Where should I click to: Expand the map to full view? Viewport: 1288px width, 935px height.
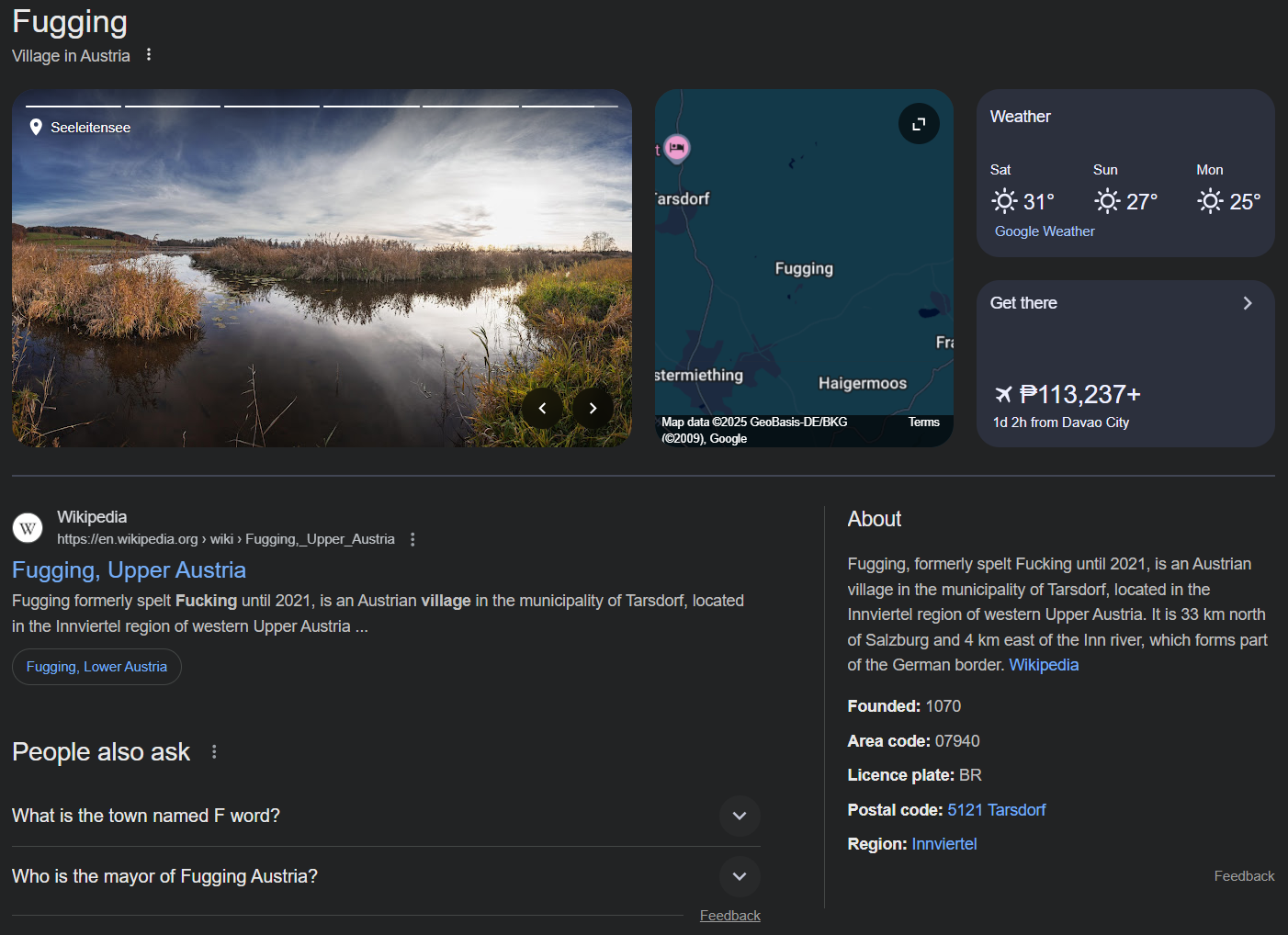(x=919, y=124)
